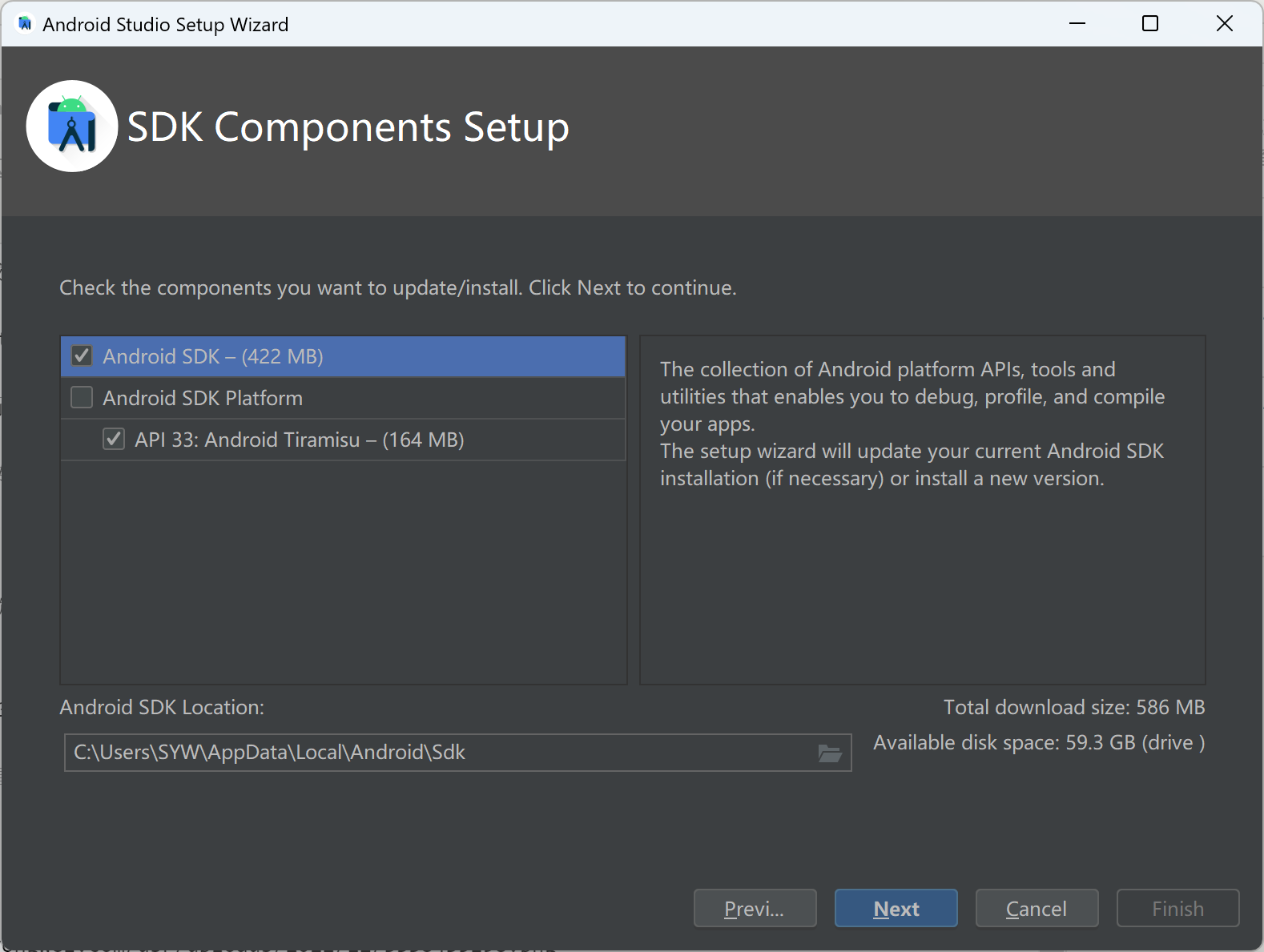Click the Cancel button
1264x952 pixels.
click(x=1037, y=908)
